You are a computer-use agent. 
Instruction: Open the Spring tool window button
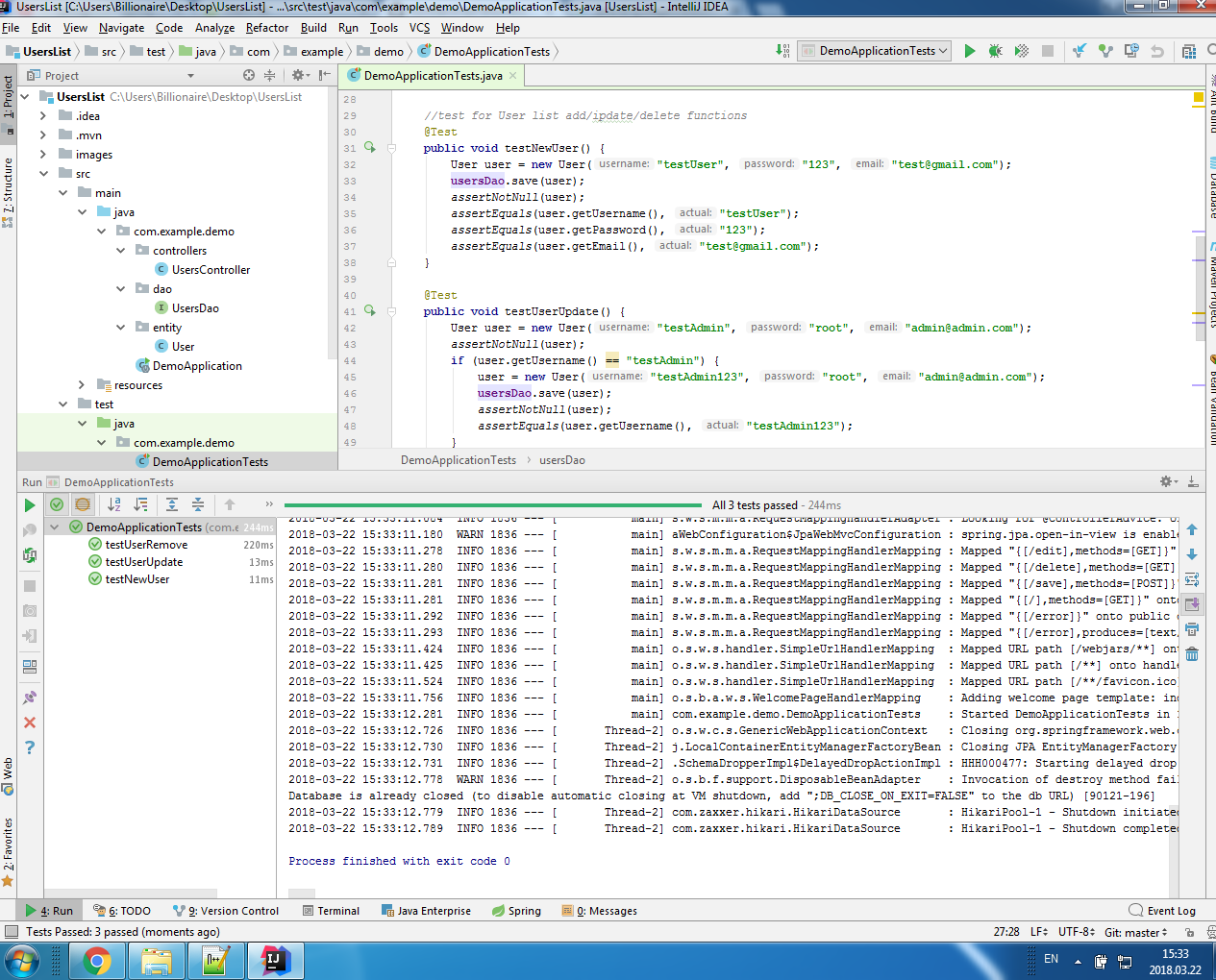tap(516, 911)
